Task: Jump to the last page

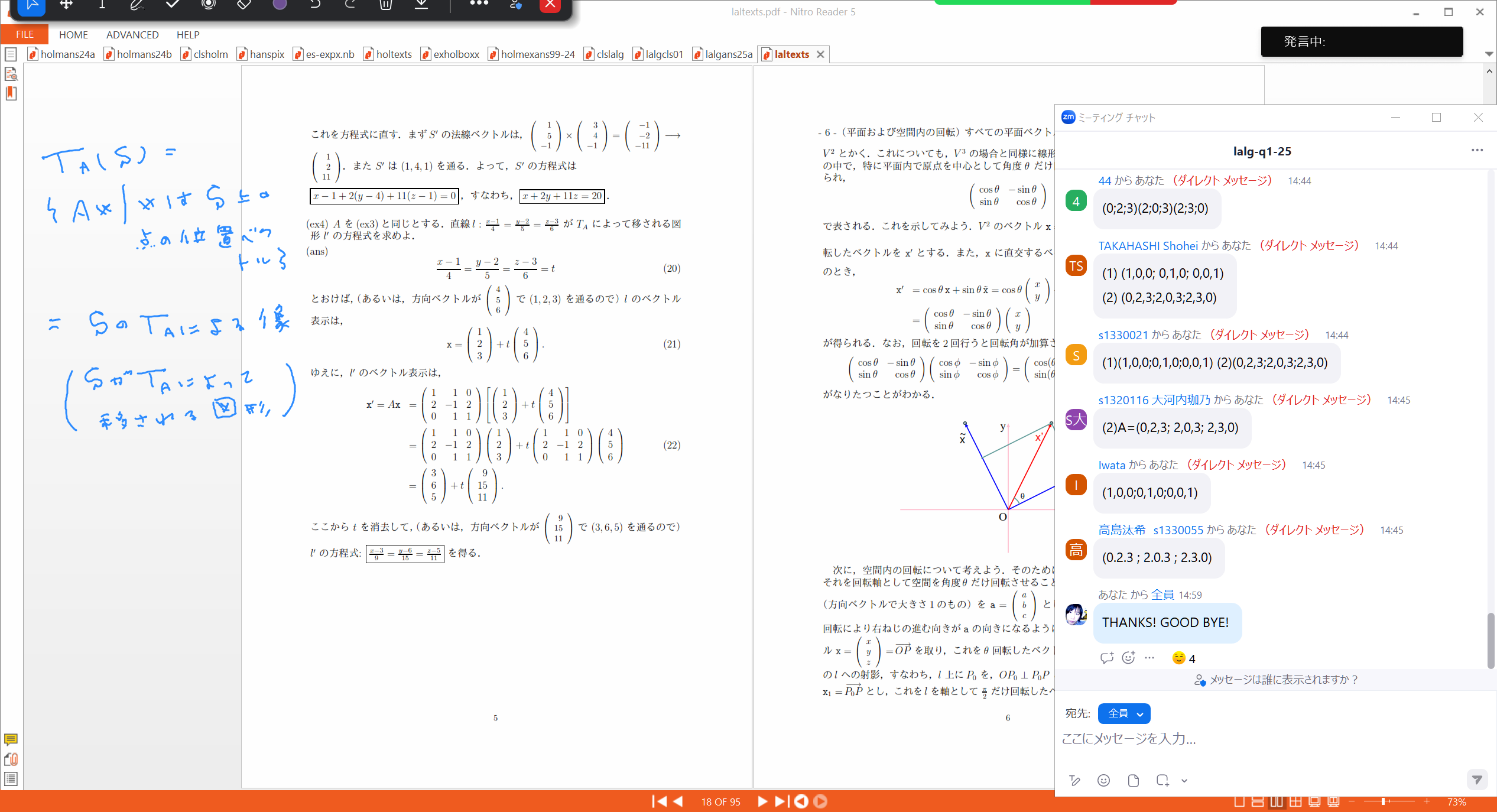Action: coord(781,801)
